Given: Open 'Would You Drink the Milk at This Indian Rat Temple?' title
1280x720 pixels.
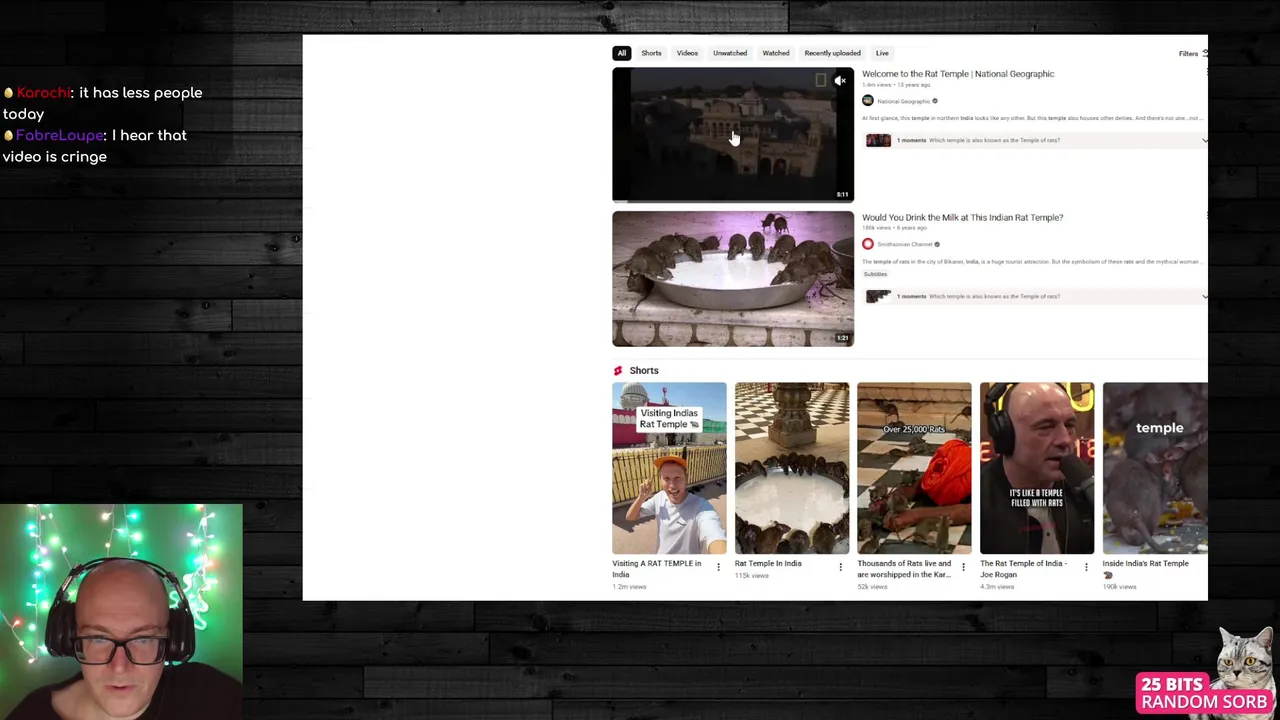Looking at the screenshot, I should [962, 217].
